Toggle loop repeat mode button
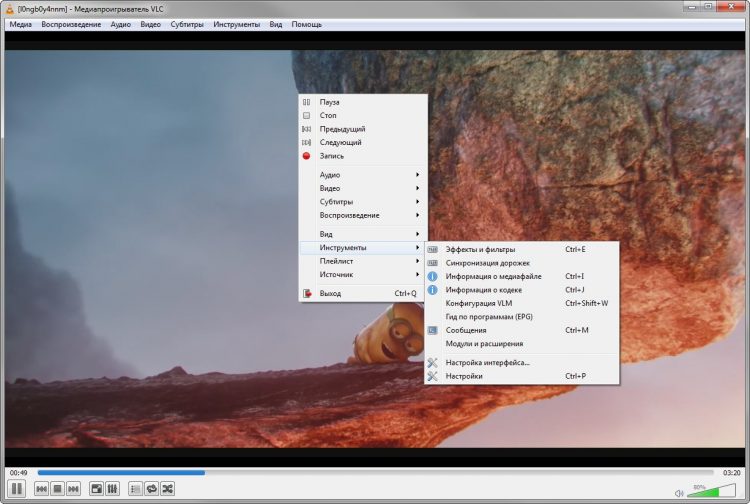 tap(152, 489)
